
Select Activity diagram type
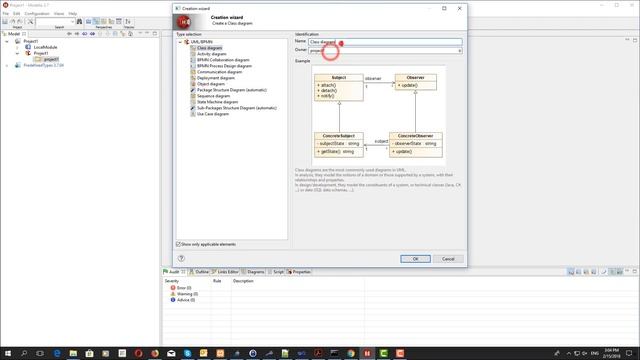click(211, 54)
